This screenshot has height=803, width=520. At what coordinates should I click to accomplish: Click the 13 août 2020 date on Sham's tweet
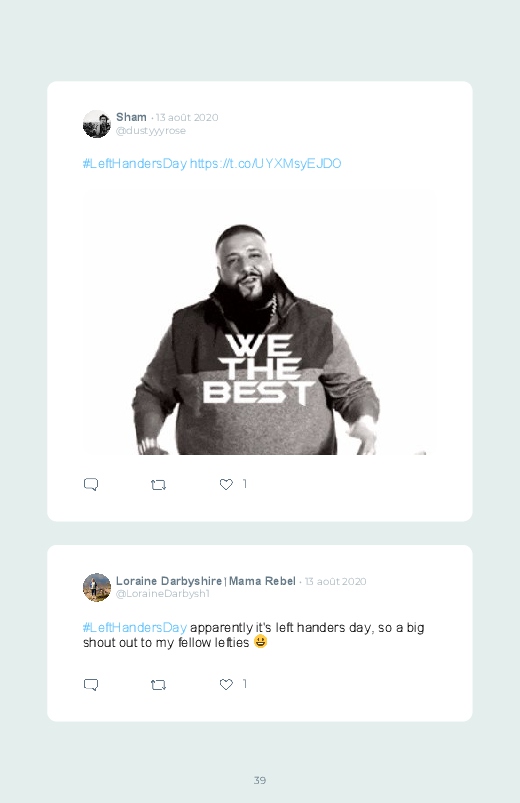pos(187,117)
